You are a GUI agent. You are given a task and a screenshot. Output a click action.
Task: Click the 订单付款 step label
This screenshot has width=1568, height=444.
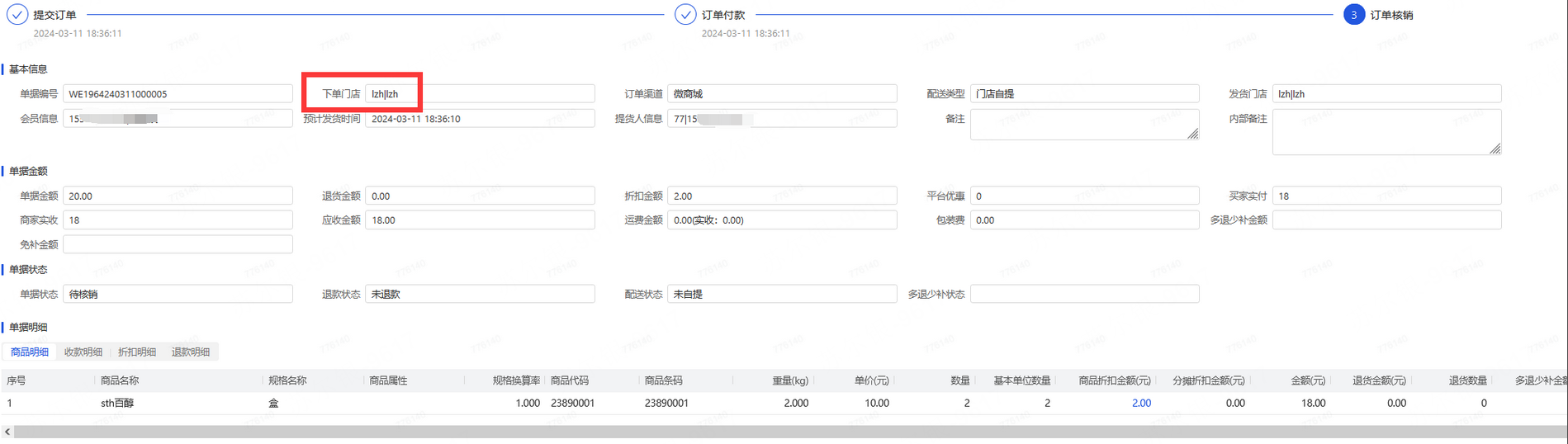coord(723,15)
